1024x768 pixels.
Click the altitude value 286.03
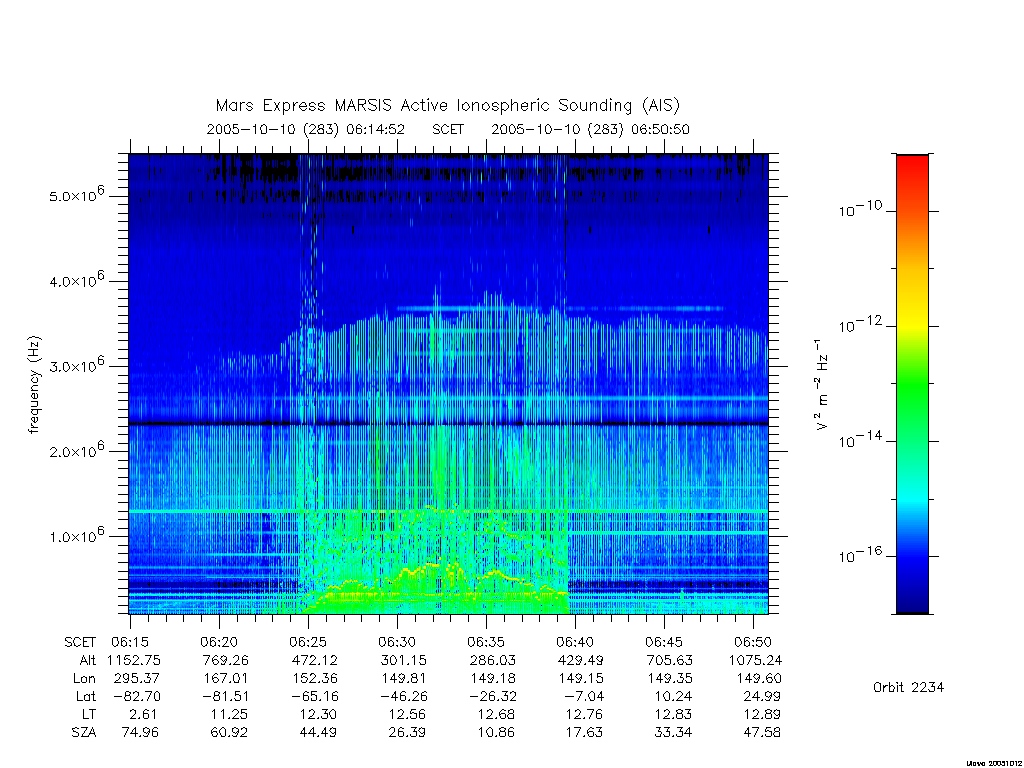coord(492,660)
